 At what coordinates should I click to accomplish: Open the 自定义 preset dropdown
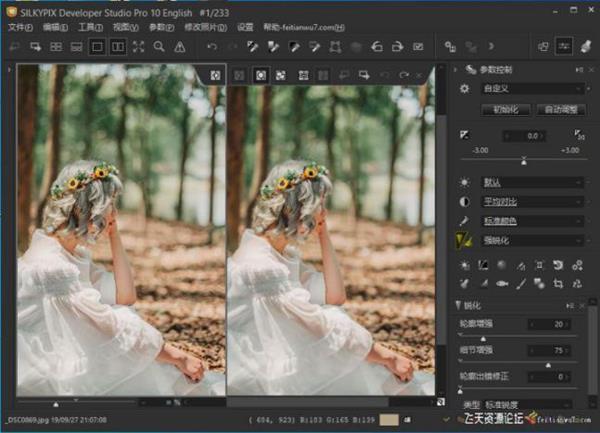[531, 88]
